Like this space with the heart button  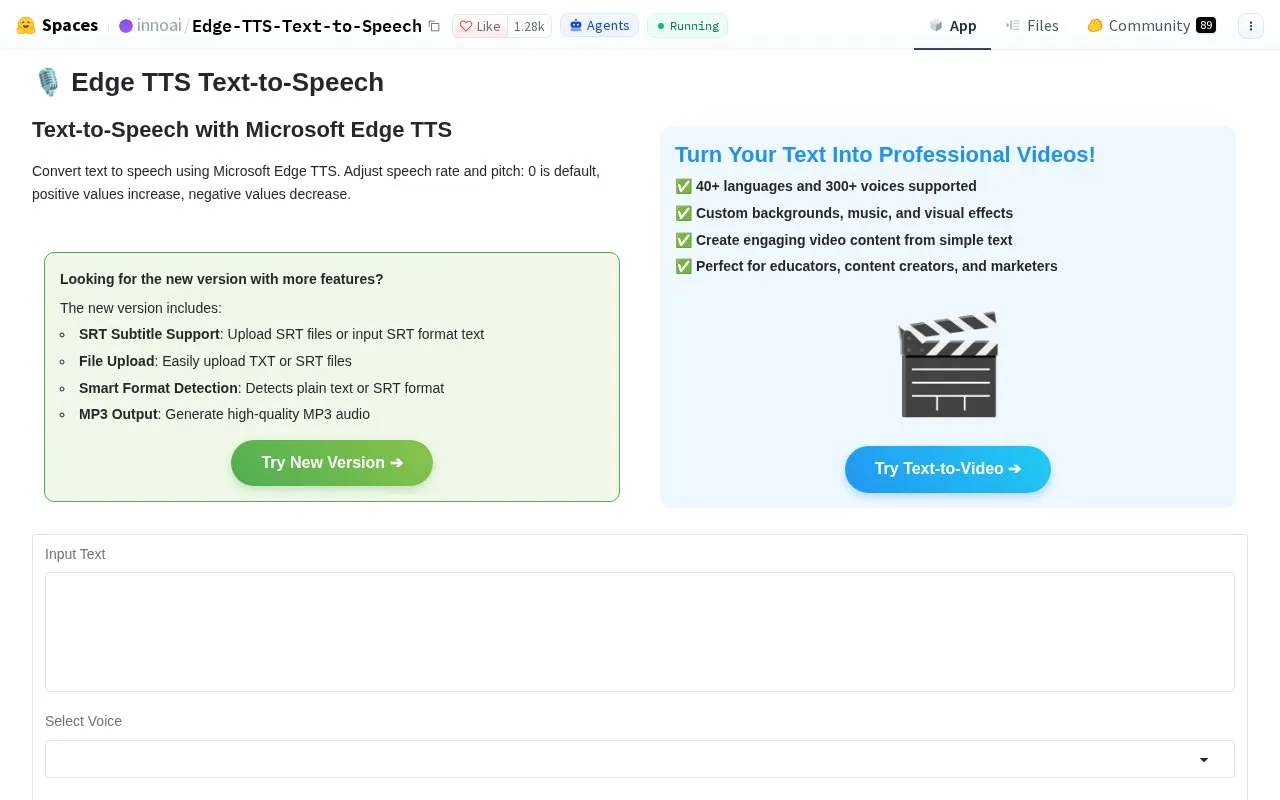tap(480, 26)
